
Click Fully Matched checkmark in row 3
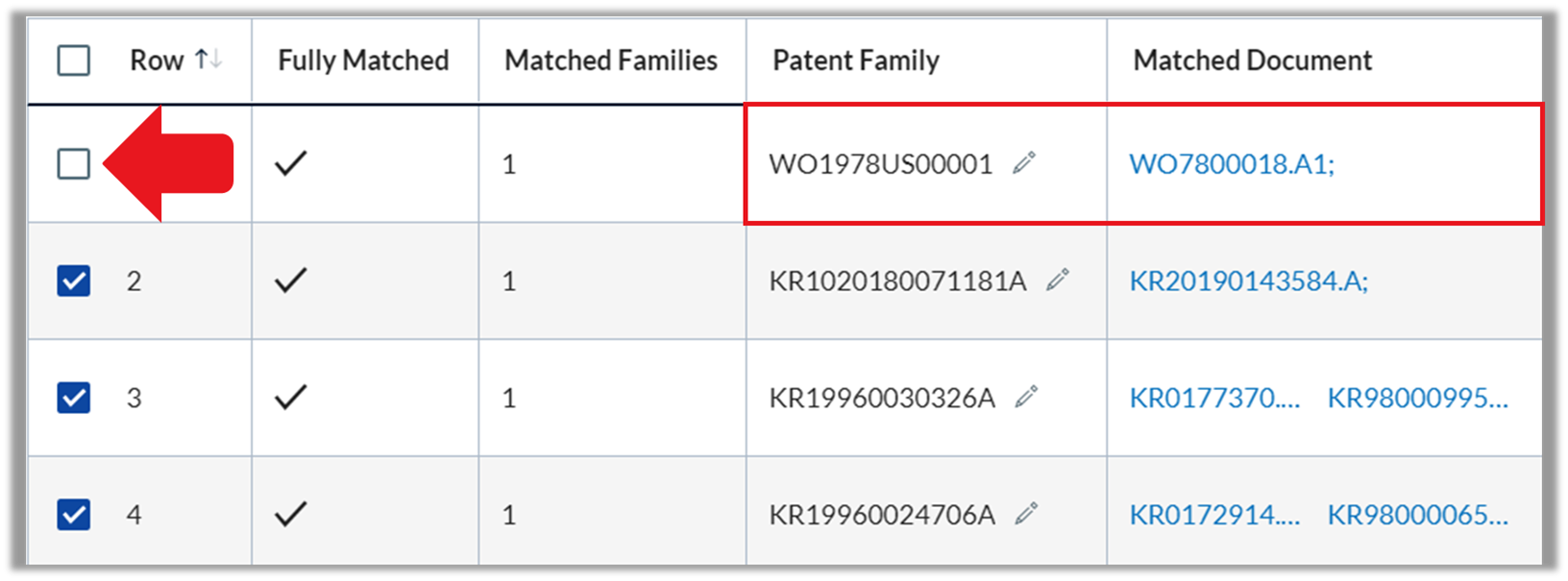290,398
